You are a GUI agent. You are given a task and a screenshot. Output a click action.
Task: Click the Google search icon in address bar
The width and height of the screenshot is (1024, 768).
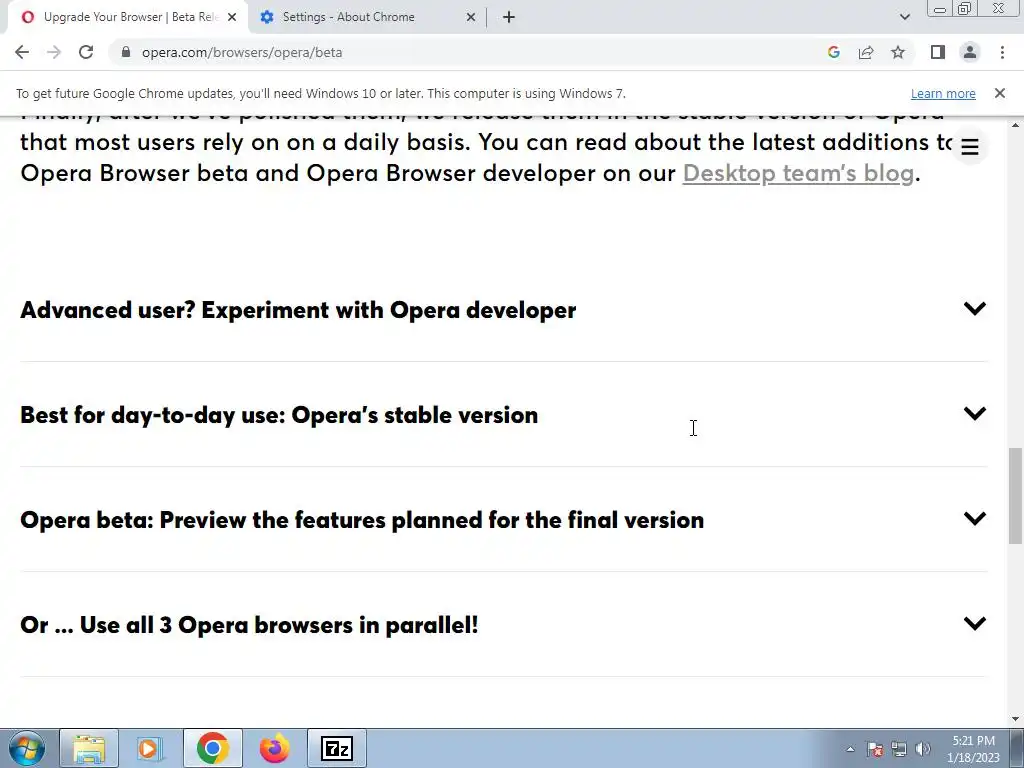(x=833, y=52)
